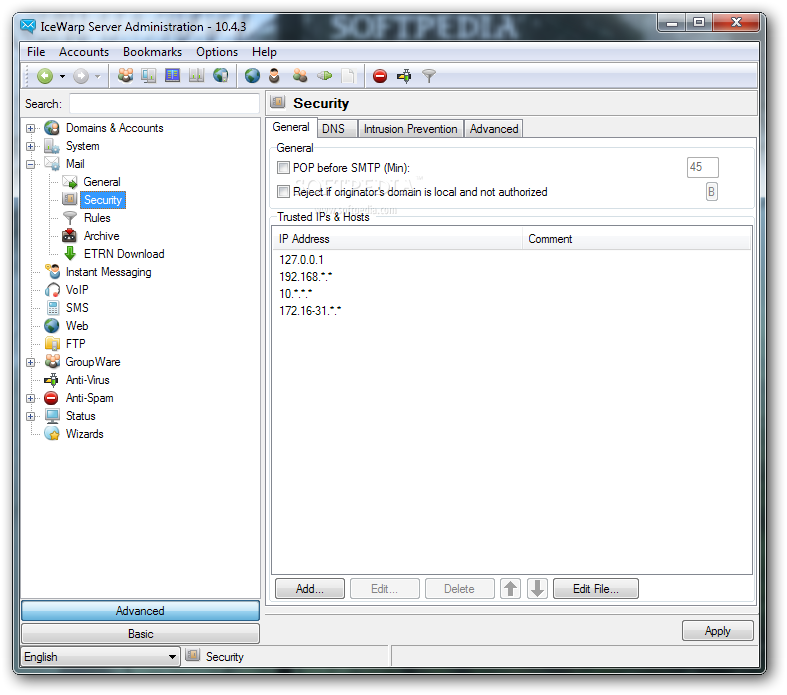Switch to the Advanced security tab
The height and width of the screenshot is (695, 787).
click(x=494, y=129)
